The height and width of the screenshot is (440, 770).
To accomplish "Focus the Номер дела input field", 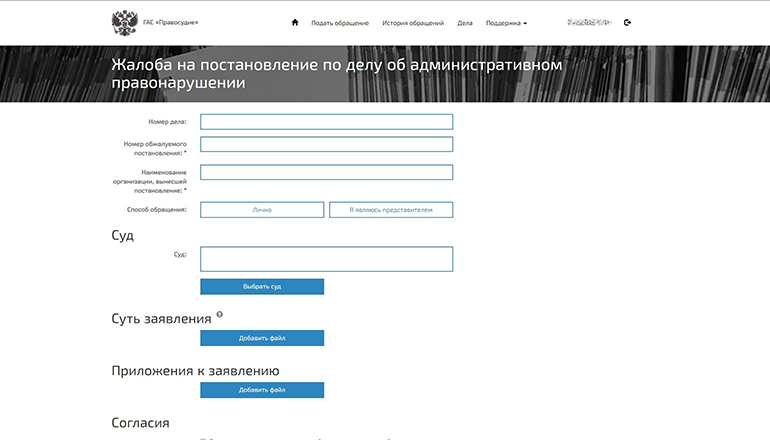I will pos(326,122).
